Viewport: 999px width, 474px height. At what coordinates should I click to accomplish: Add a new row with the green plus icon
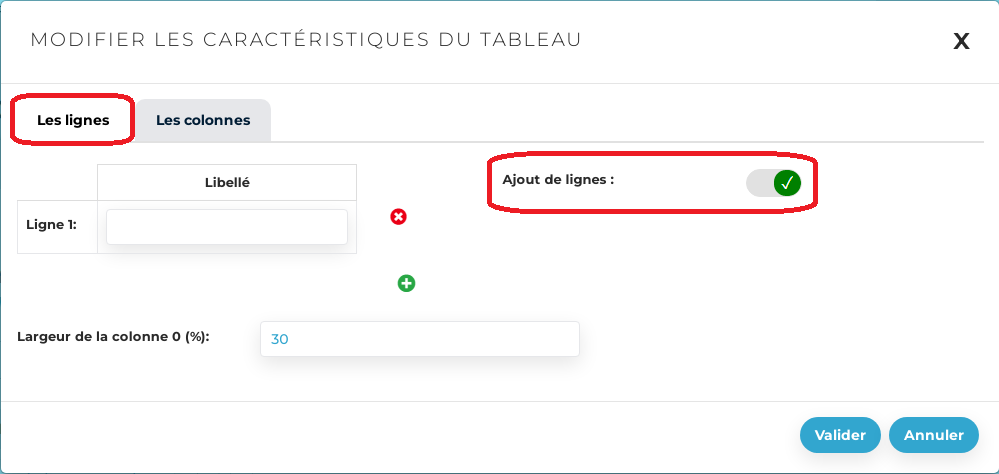point(407,283)
